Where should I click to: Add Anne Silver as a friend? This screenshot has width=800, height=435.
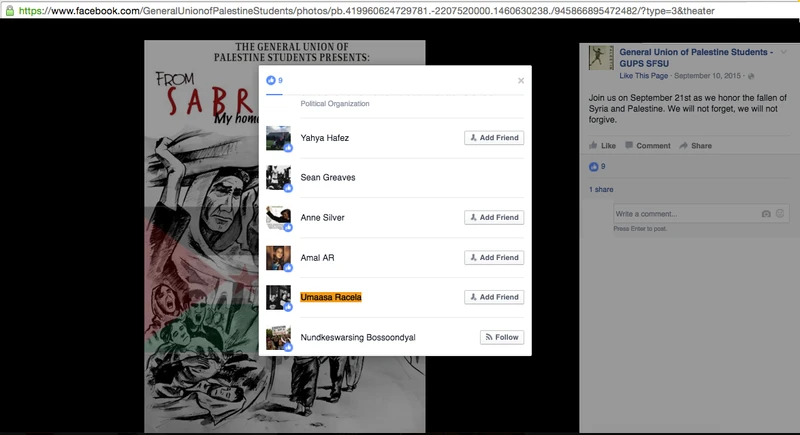point(494,217)
